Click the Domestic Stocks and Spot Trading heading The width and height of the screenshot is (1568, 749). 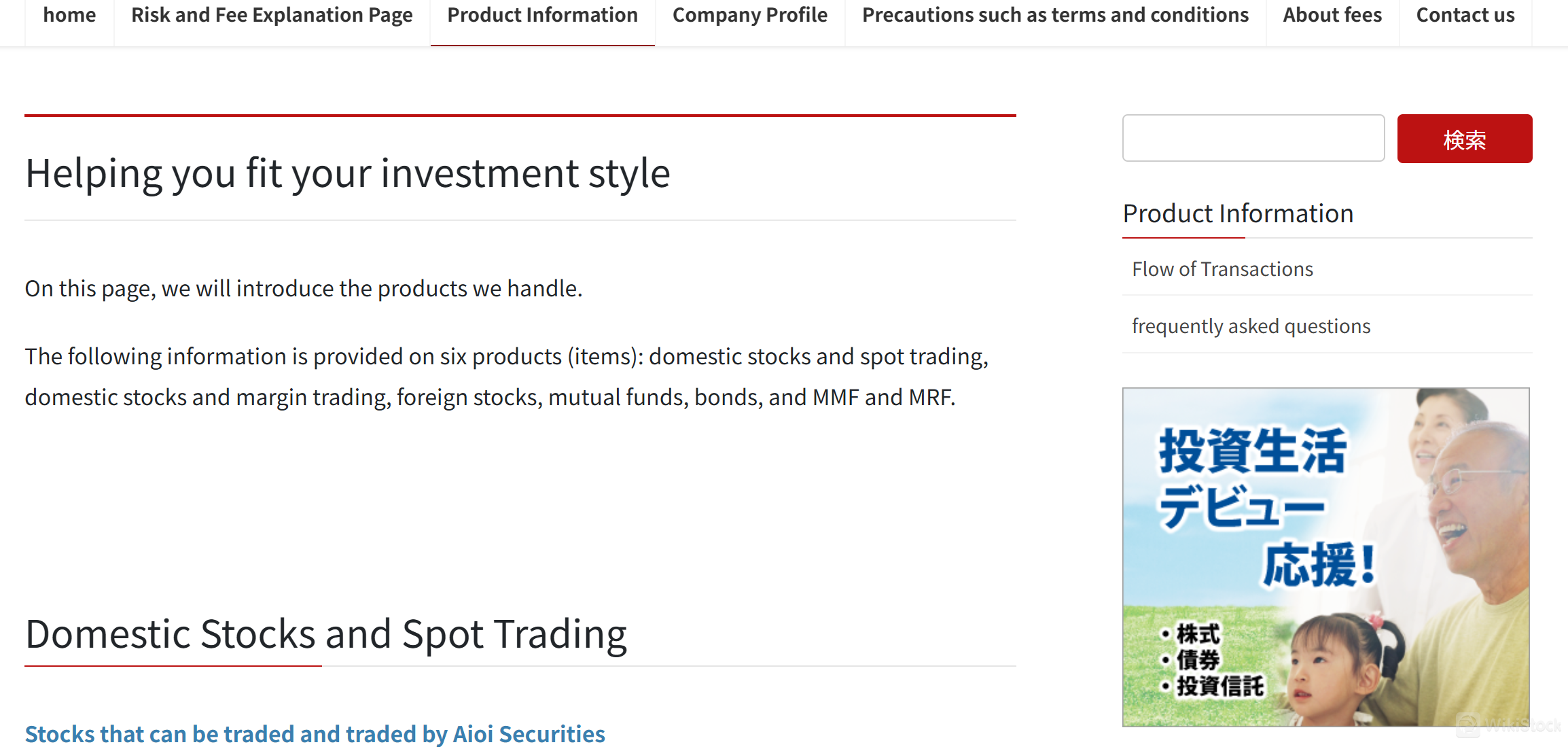pos(325,634)
